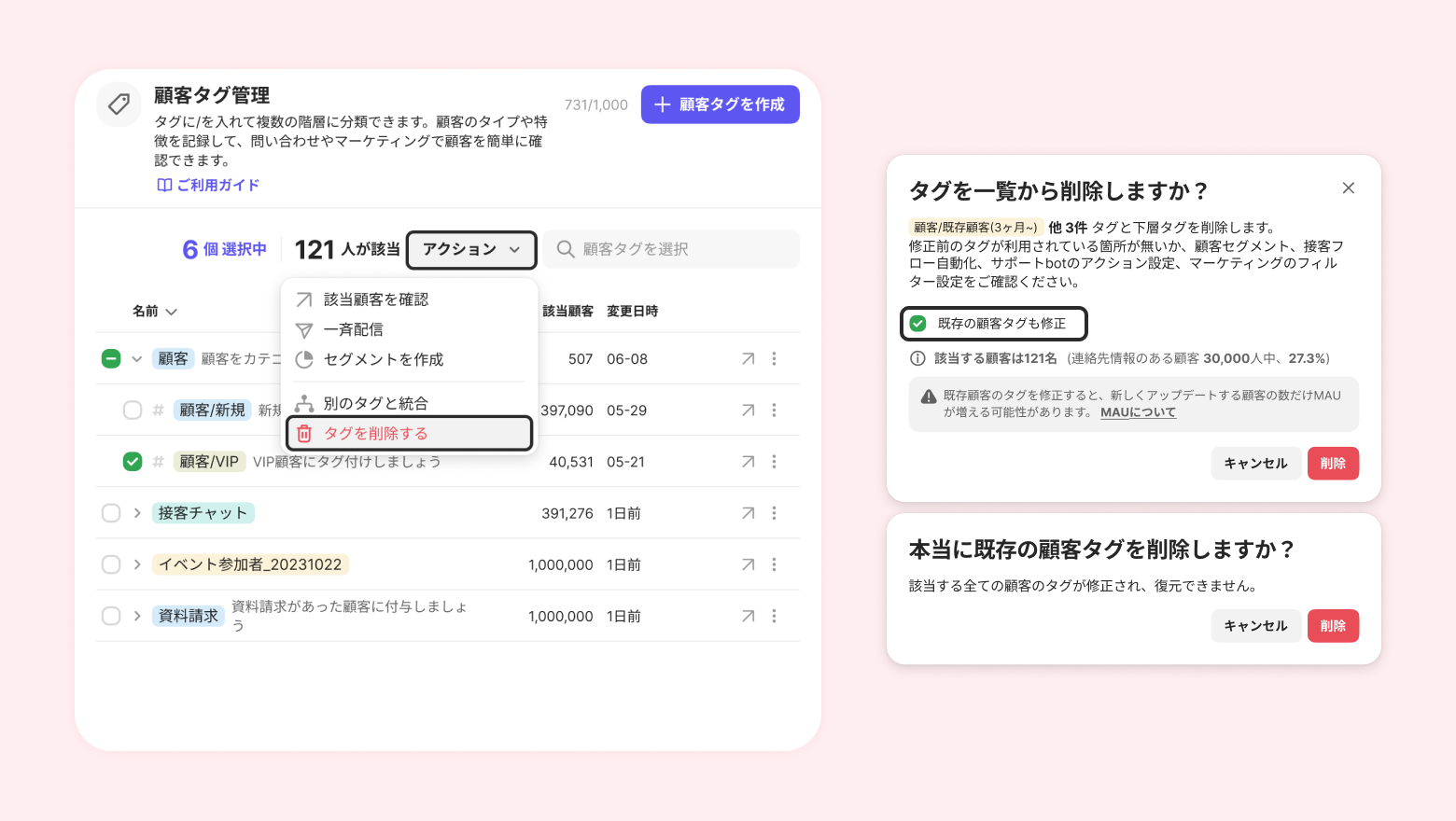Enable the 接客チャット row checkbox
The image size is (1456, 821).
(x=111, y=513)
